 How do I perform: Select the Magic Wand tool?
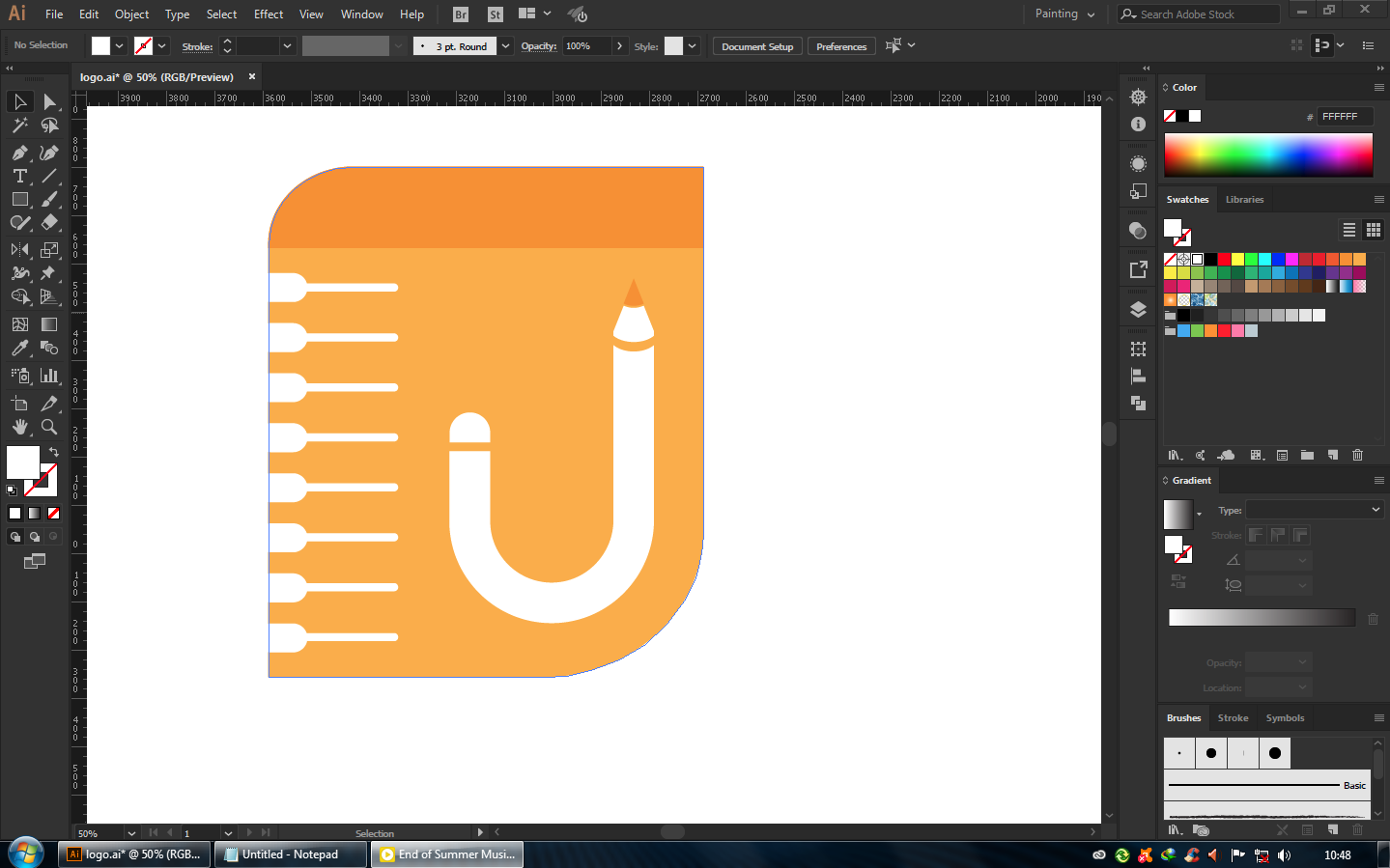coord(19,126)
